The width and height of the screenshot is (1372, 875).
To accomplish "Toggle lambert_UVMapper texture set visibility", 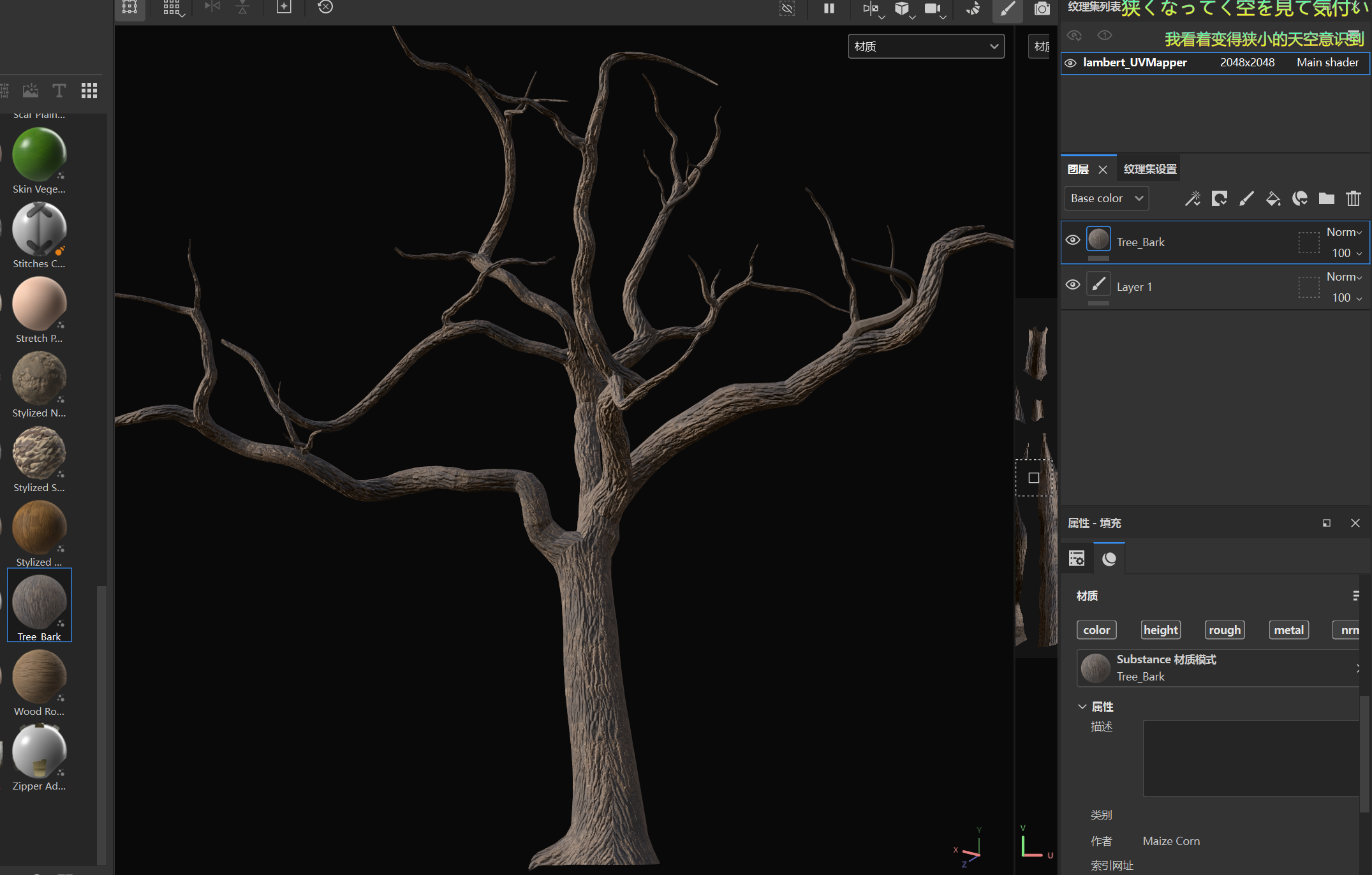I will [1070, 63].
